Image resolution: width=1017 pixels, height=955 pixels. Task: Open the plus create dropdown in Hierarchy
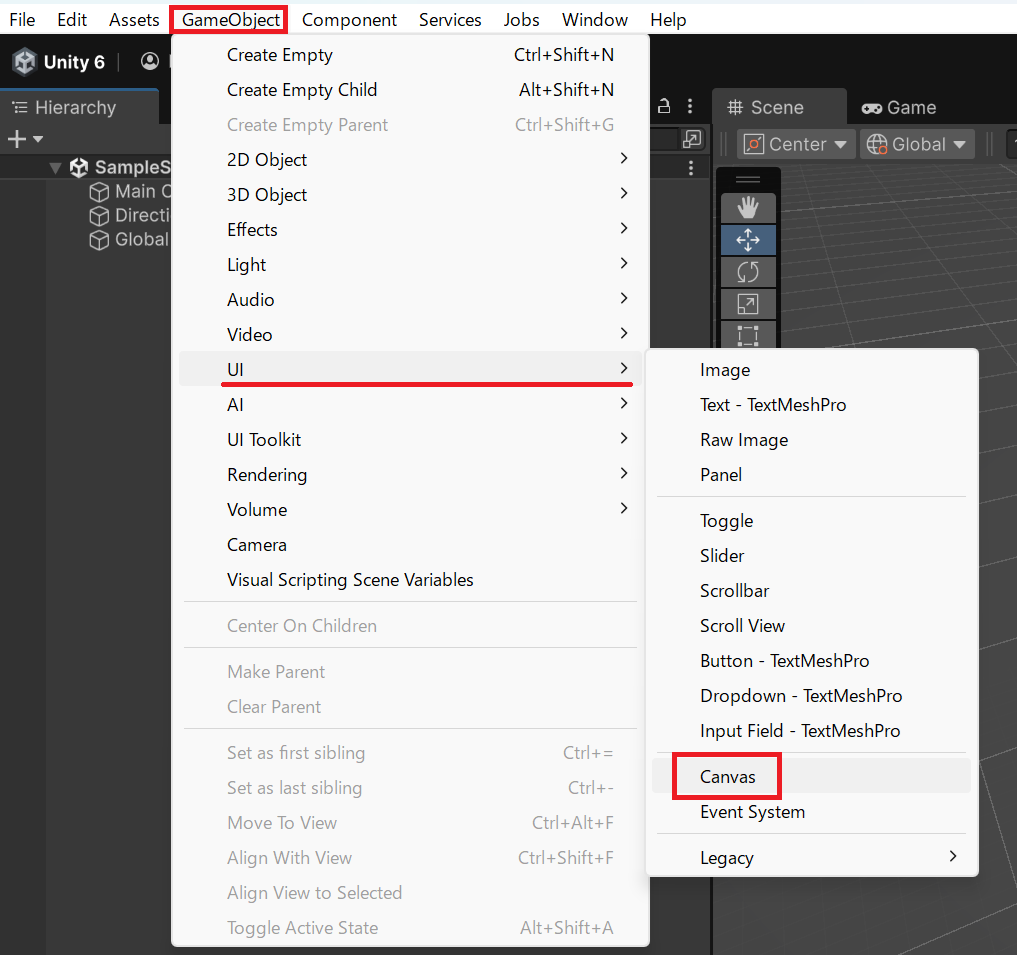[25, 139]
